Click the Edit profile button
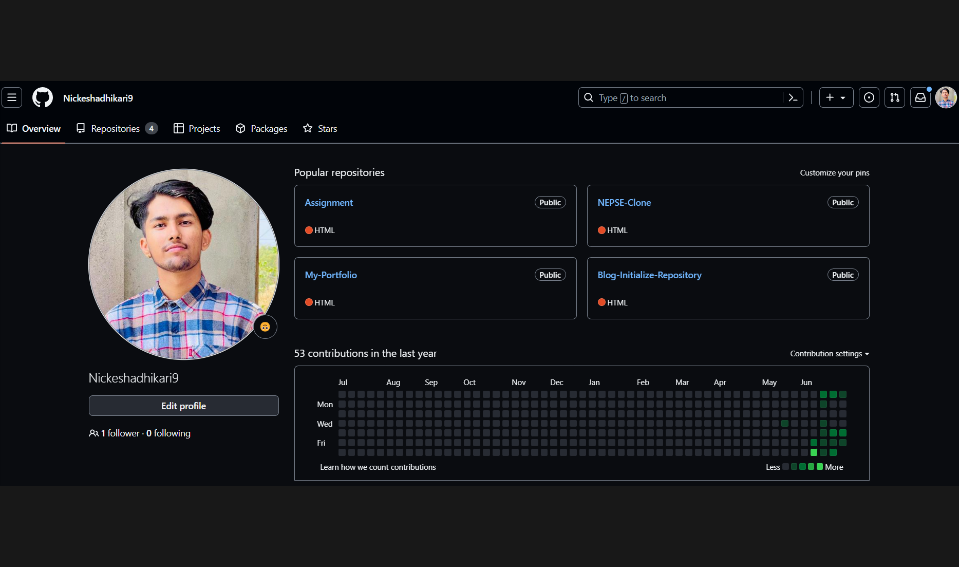959x567 pixels. [x=183, y=406]
